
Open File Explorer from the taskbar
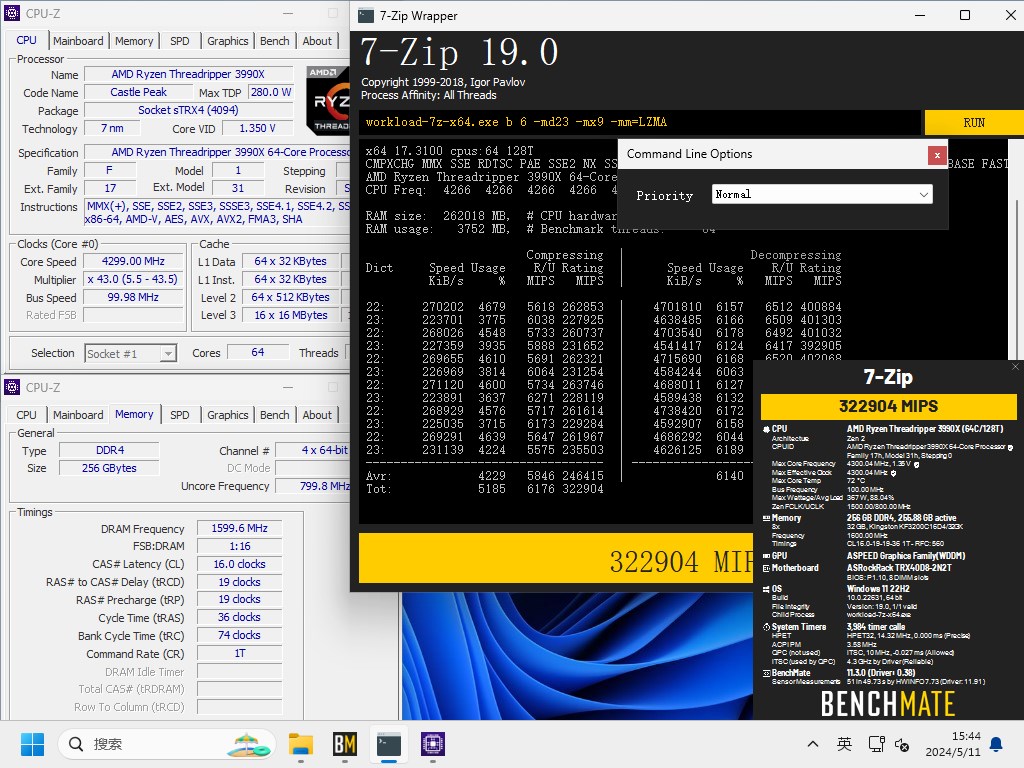click(x=301, y=744)
